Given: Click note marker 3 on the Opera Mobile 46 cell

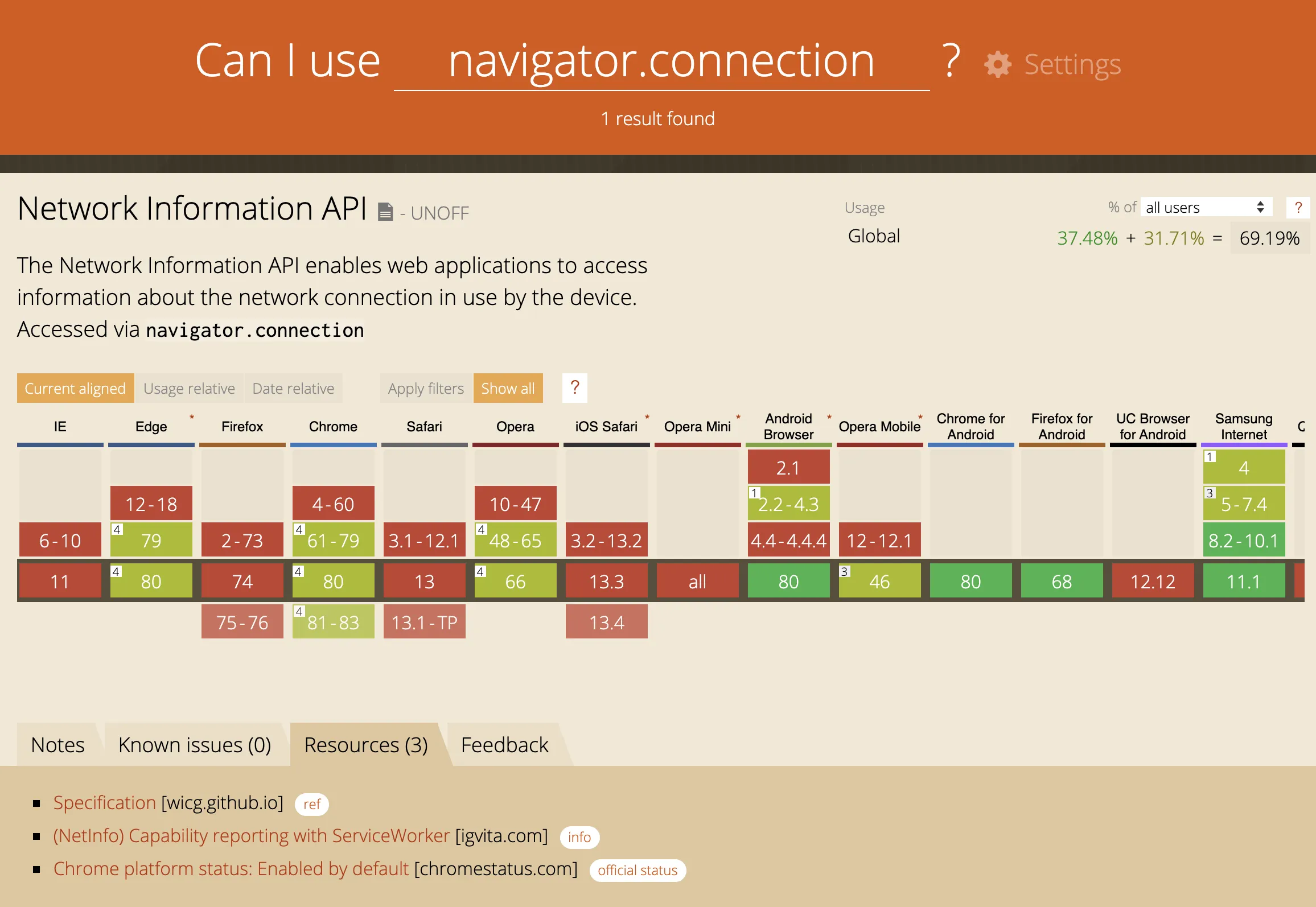Looking at the screenshot, I should 845,571.
